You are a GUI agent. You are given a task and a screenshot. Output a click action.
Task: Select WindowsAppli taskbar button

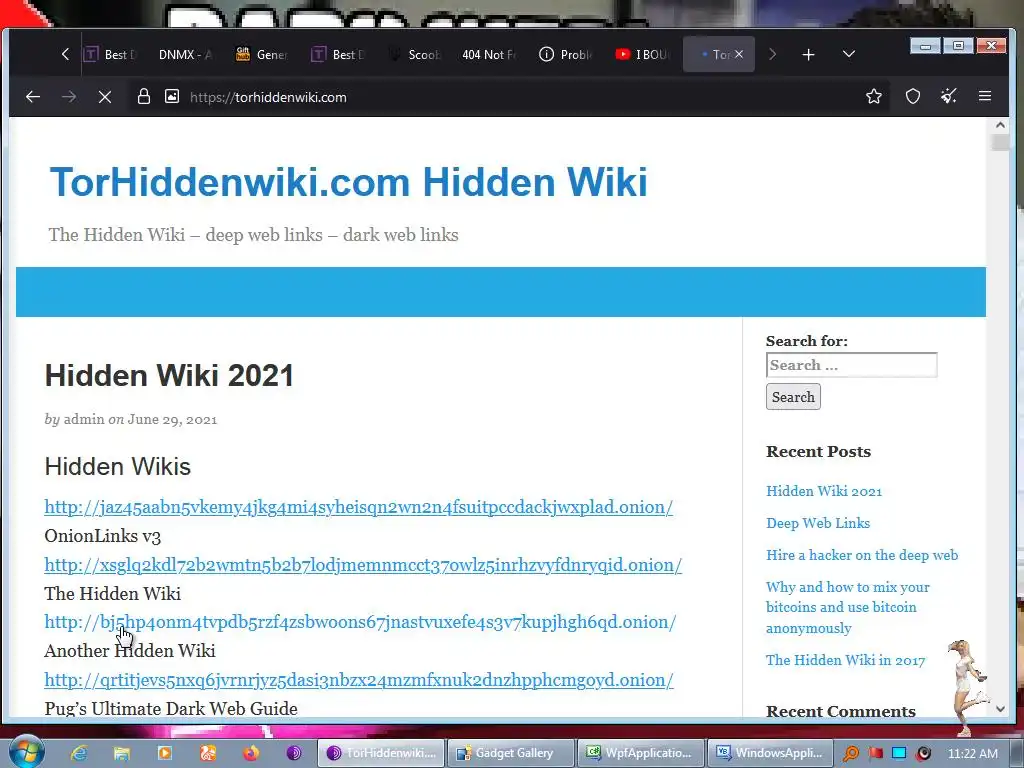pos(771,753)
